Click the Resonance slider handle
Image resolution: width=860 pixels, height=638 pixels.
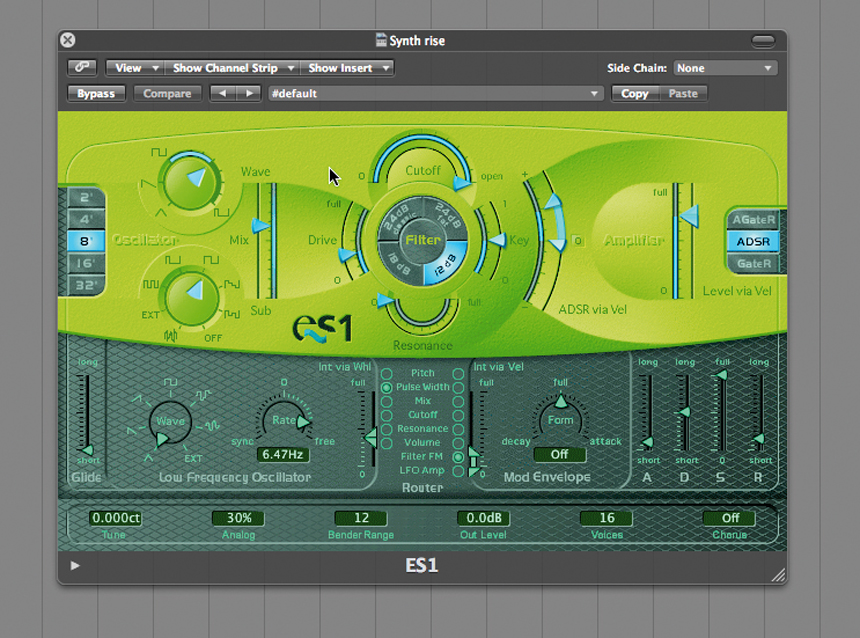(385, 300)
